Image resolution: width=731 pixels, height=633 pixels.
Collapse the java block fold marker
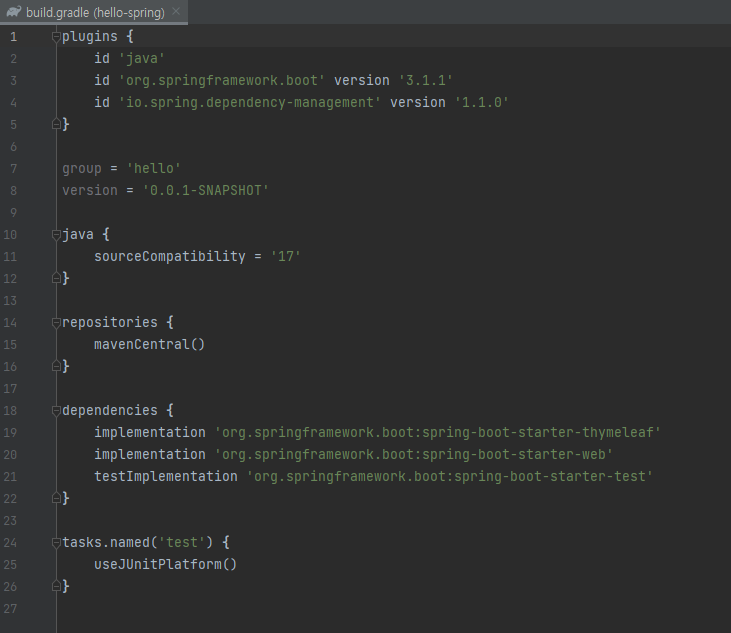[56, 234]
